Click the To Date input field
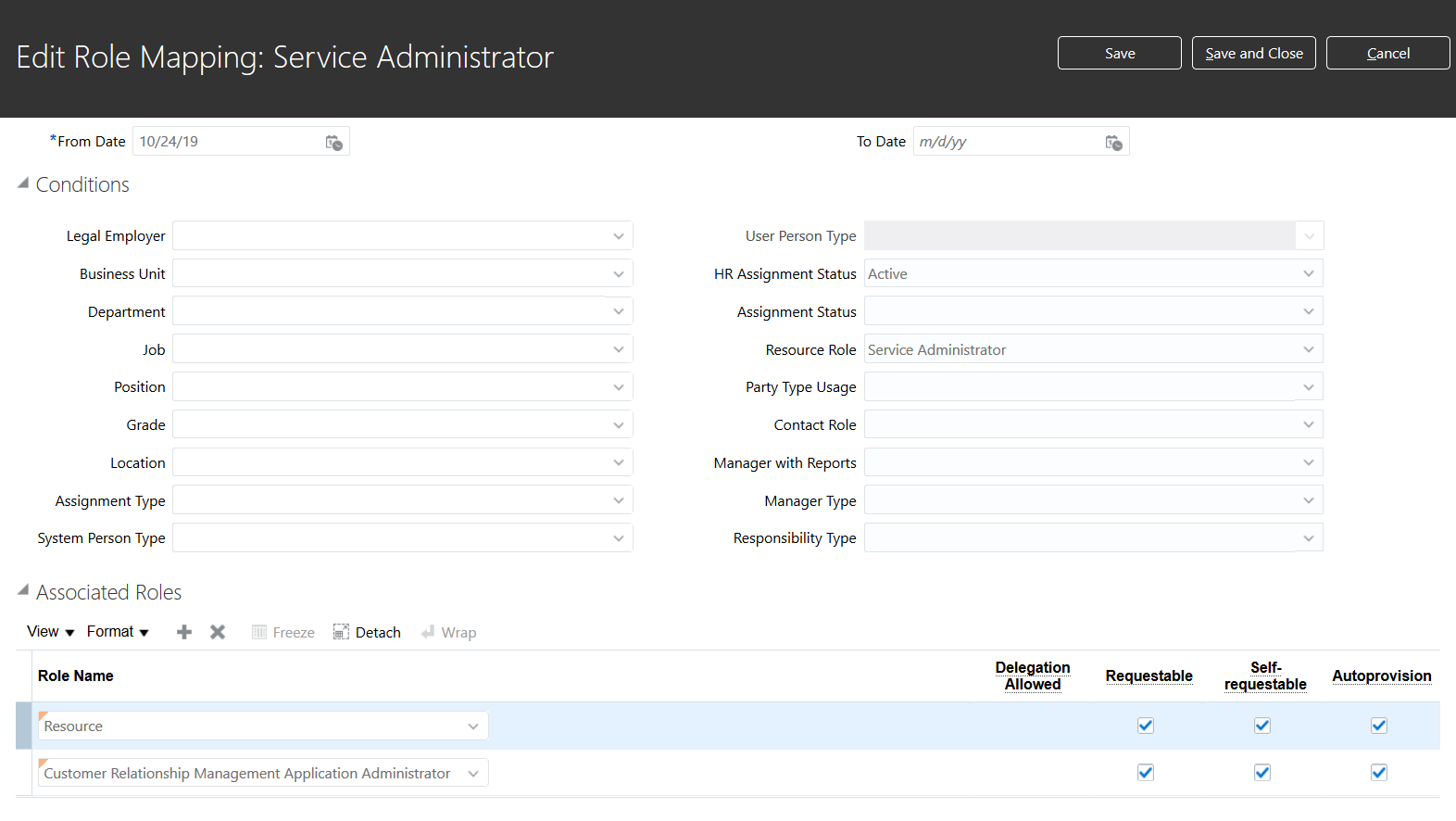1456x821 pixels. coord(1006,142)
